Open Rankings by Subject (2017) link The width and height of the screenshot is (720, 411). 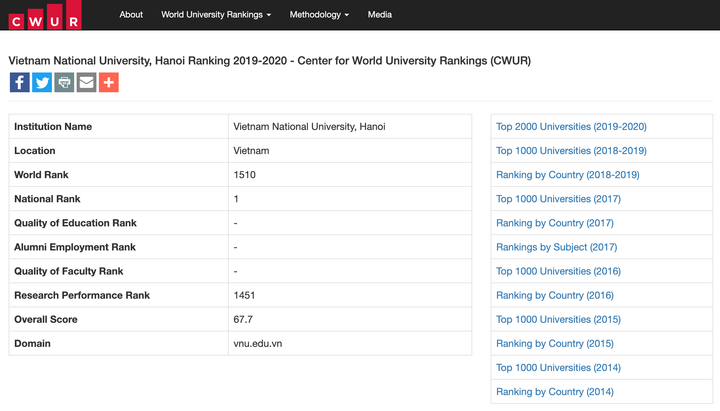click(556, 247)
